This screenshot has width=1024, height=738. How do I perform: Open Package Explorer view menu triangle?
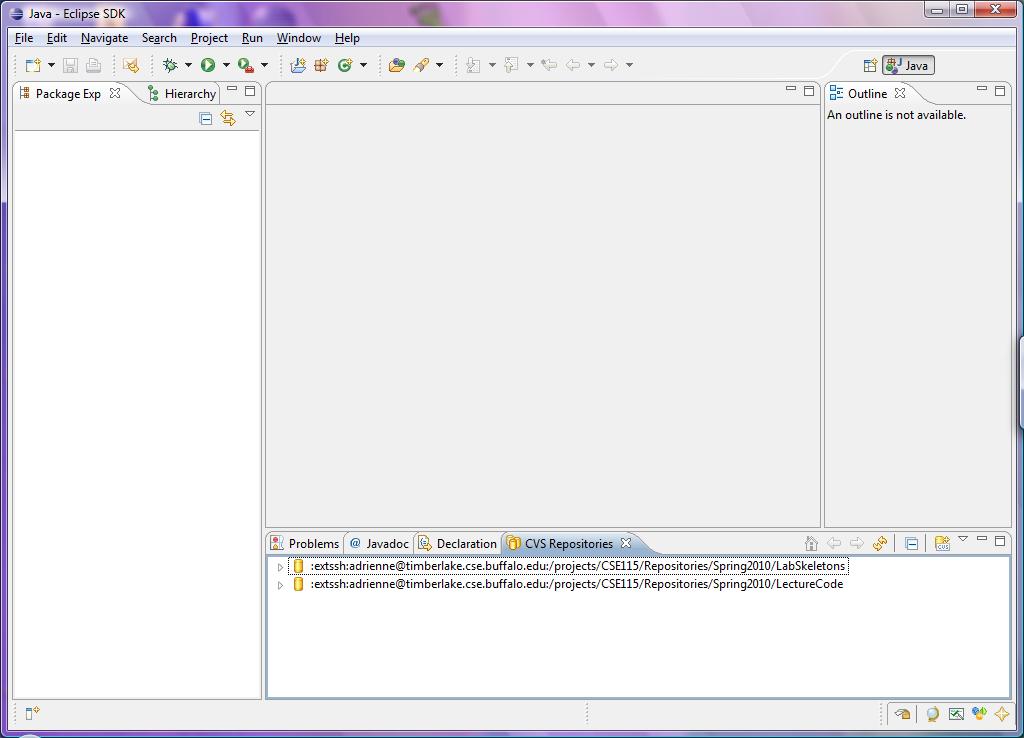pos(250,114)
